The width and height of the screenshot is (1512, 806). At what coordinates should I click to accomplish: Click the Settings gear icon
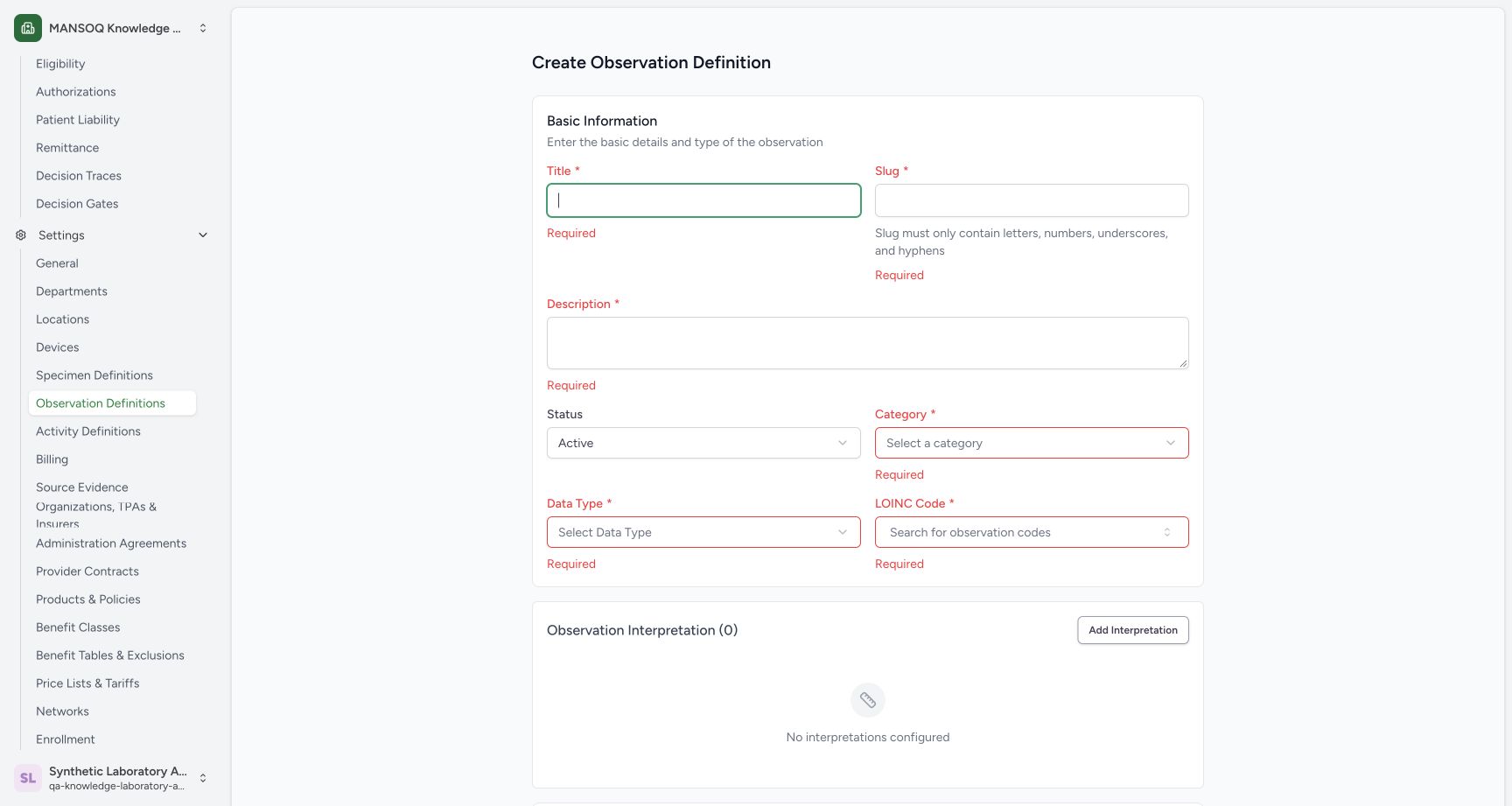(21, 235)
